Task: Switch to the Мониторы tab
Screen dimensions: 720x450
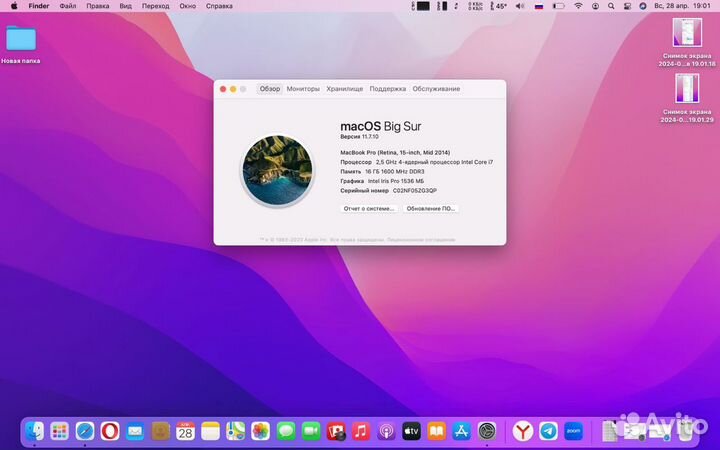Action: coord(303,89)
